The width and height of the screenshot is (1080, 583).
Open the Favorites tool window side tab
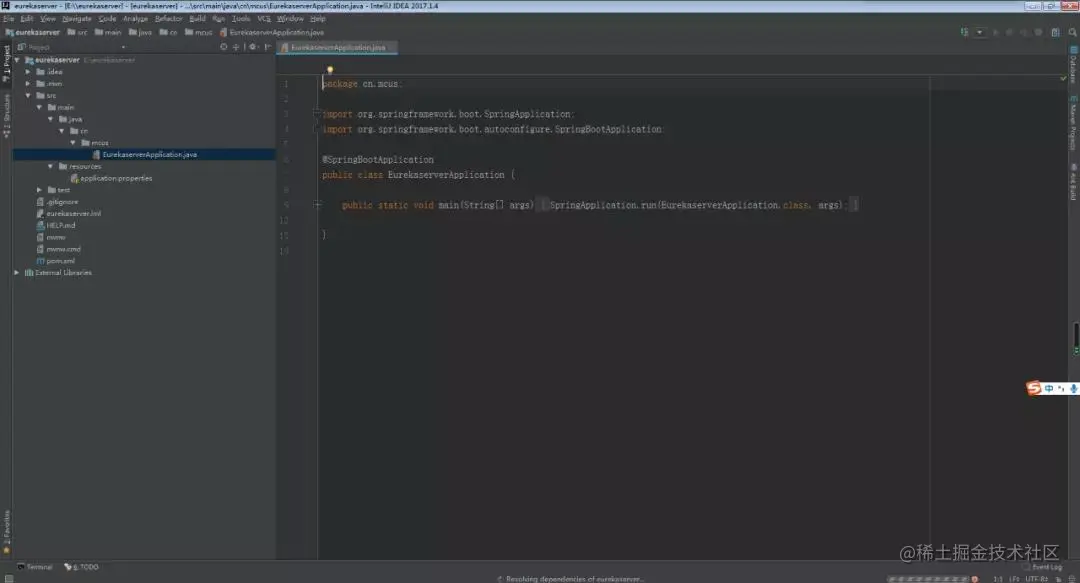click(6, 532)
